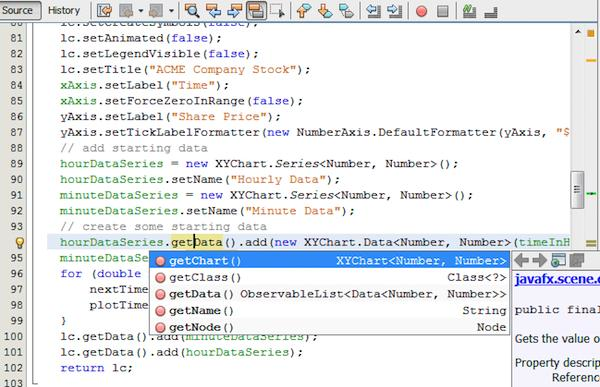Go back in the Javadoc popup
600x387 pixels.
[x=522, y=261]
